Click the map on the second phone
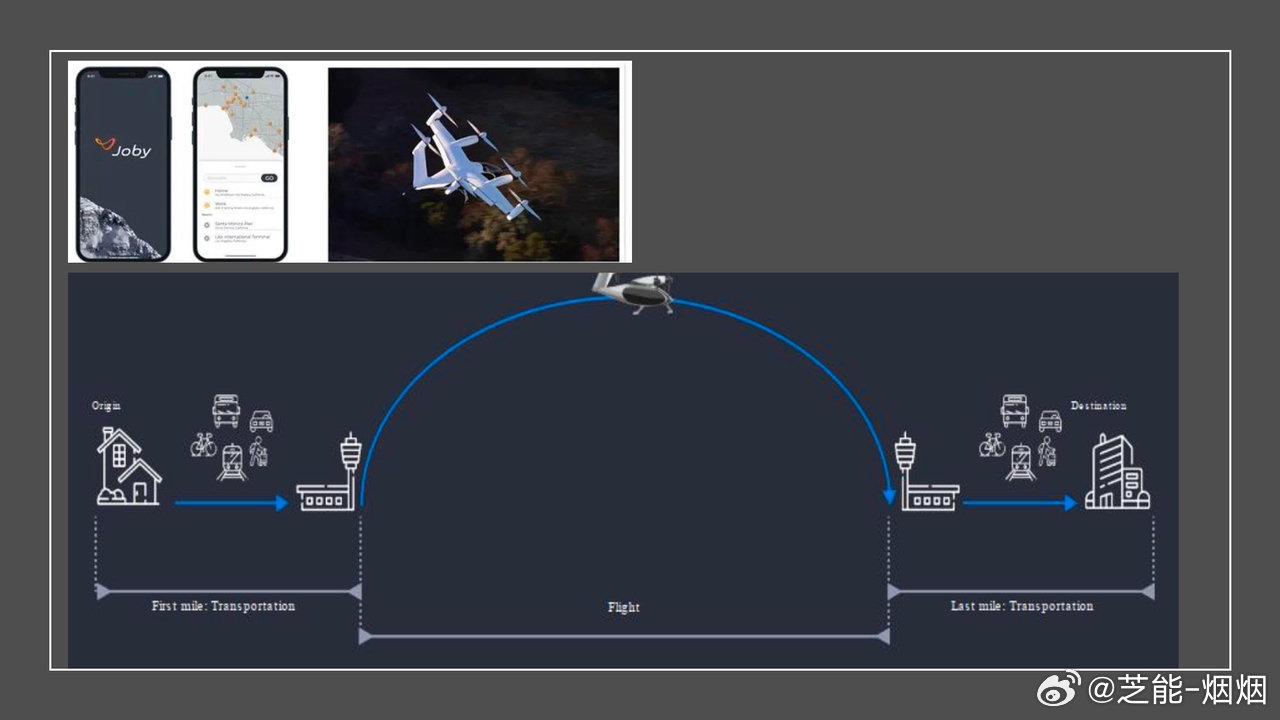 tap(240, 117)
